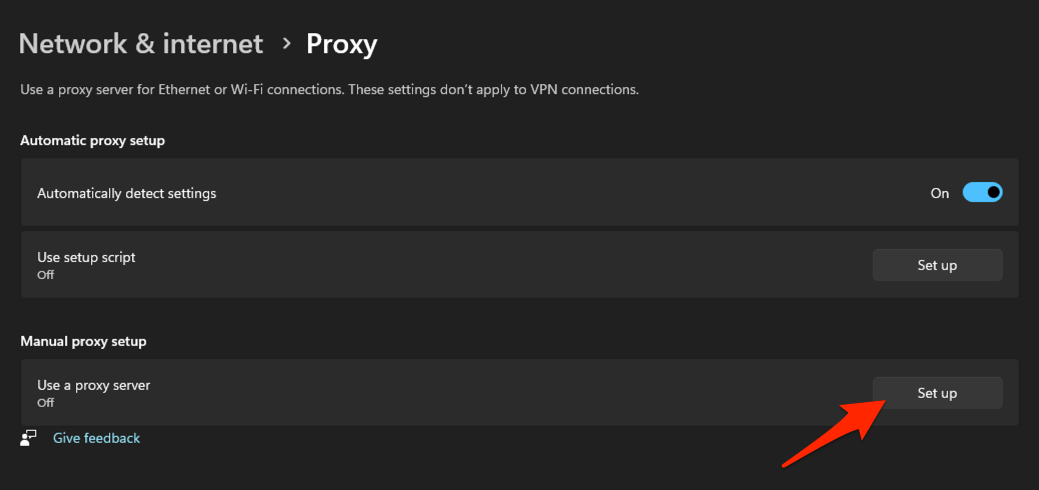Screen dimensions: 1039x490
Task: Click Set up for Use setup script
Action: coord(937,265)
